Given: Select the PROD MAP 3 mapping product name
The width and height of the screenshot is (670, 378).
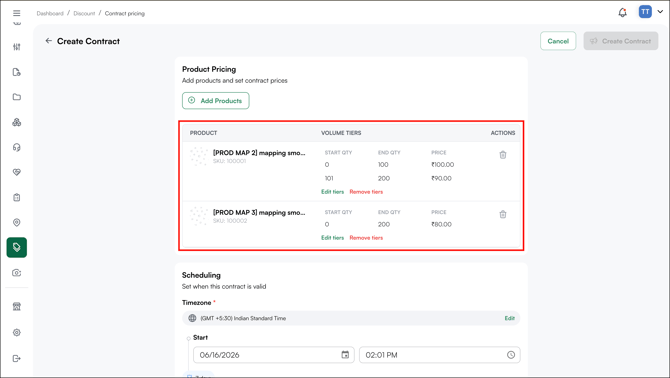Looking at the screenshot, I should pyautogui.click(x=259, y=213).
